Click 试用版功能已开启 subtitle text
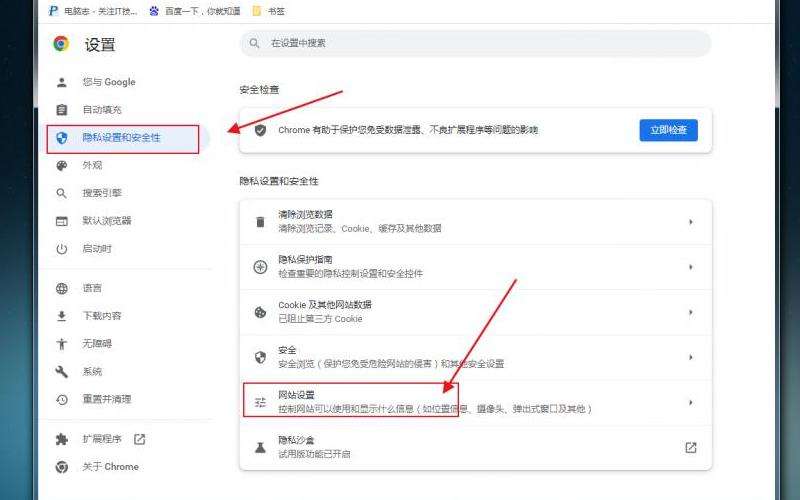The image size is (800, 500). (x=314, y=454)
